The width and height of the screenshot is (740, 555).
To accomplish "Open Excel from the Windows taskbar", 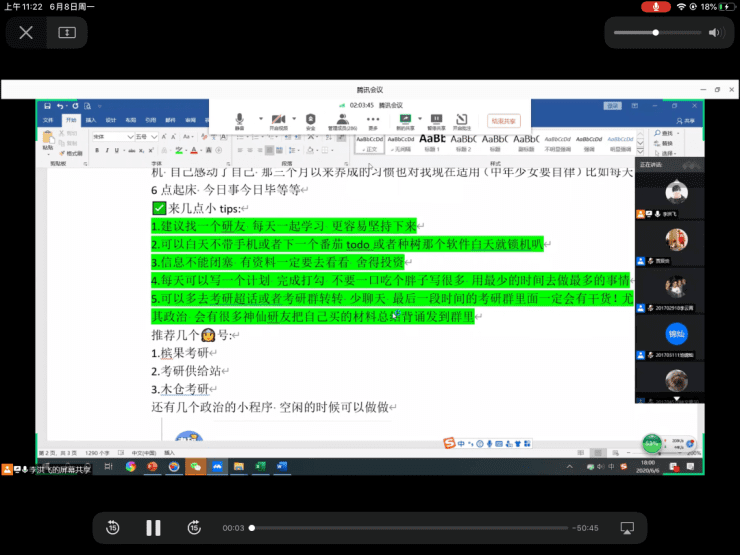I will point(260,466).
